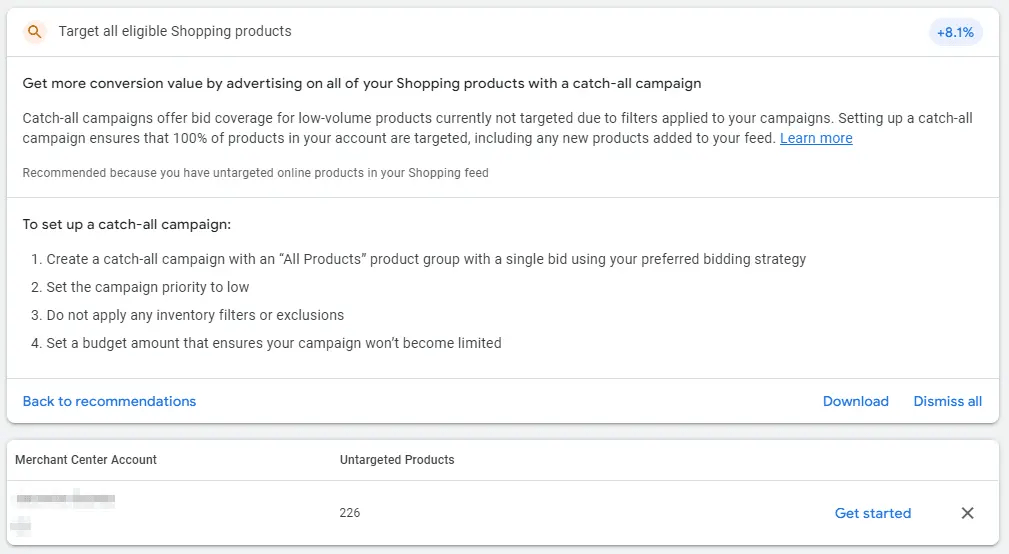
Task: Click the 'Target all eligible Shopping products' title
Action: 175,32
